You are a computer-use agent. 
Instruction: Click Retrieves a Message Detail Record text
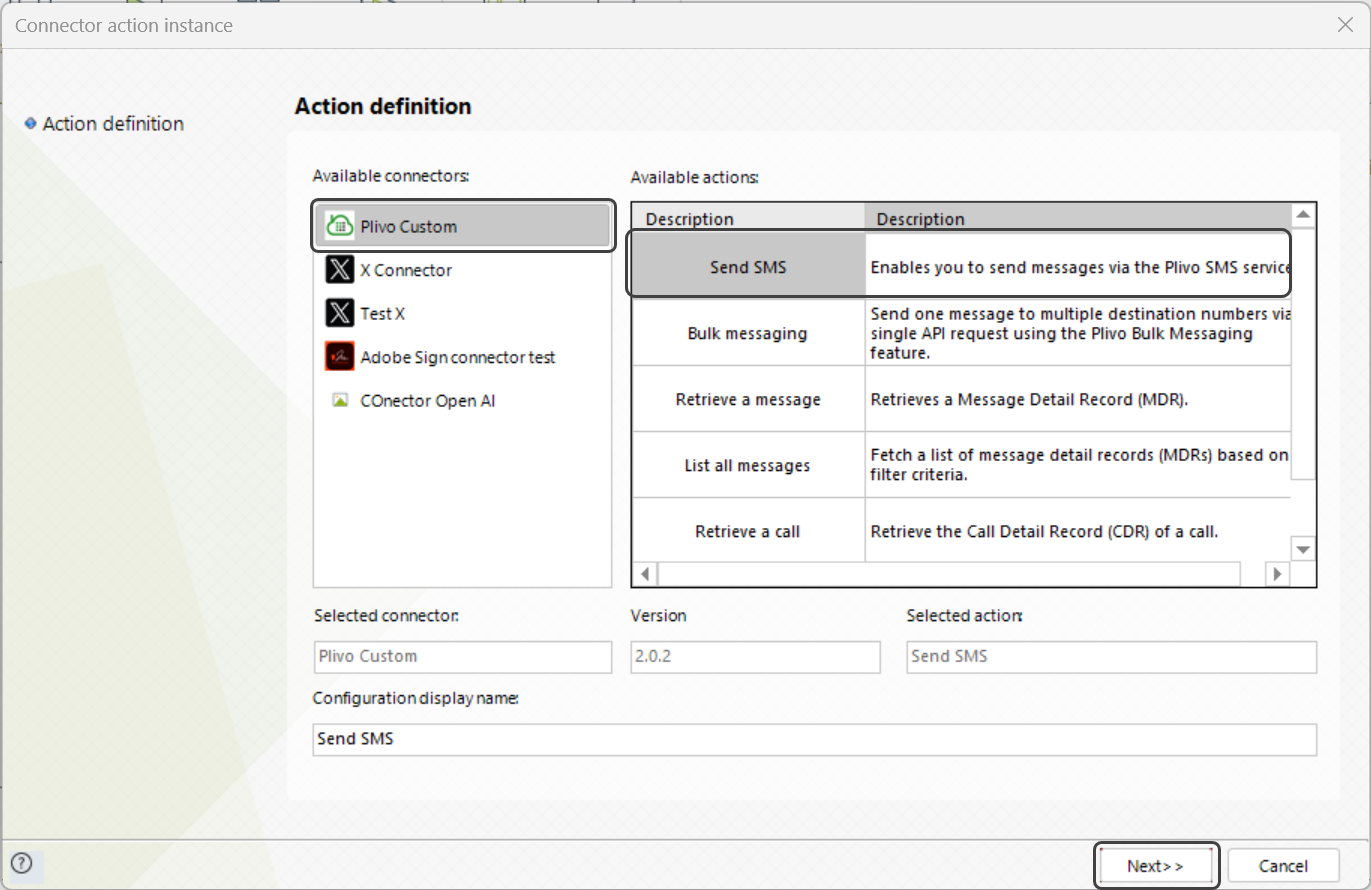tap(1029, 399)
